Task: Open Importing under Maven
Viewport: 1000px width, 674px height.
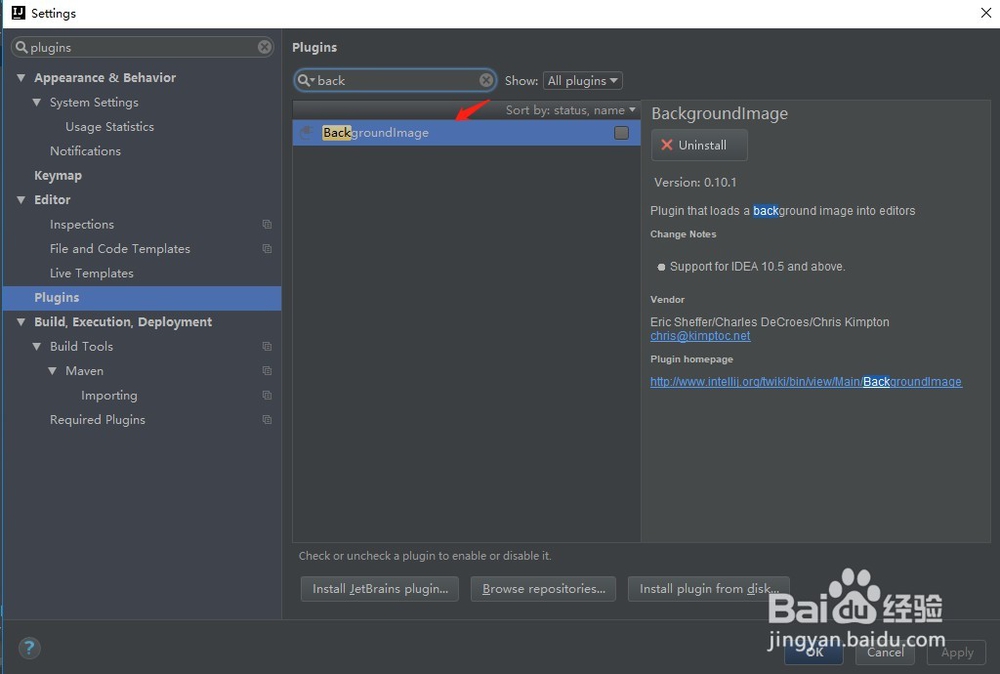Action: pyautogui.click(x=109, y=395)
